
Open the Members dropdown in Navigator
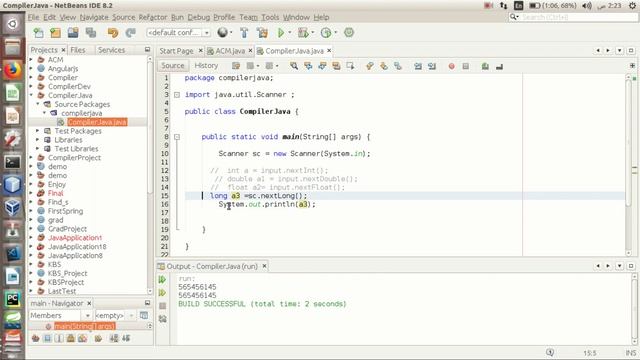point(60,316)
